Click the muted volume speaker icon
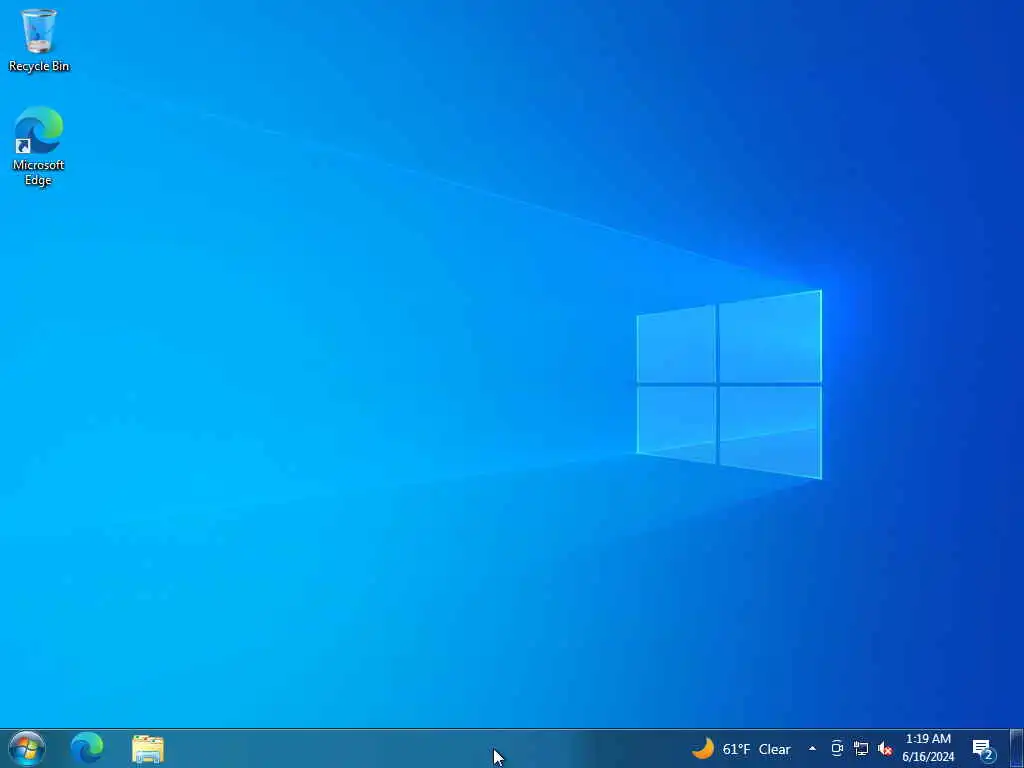1024x768 pixels. [x=885, y=749]
